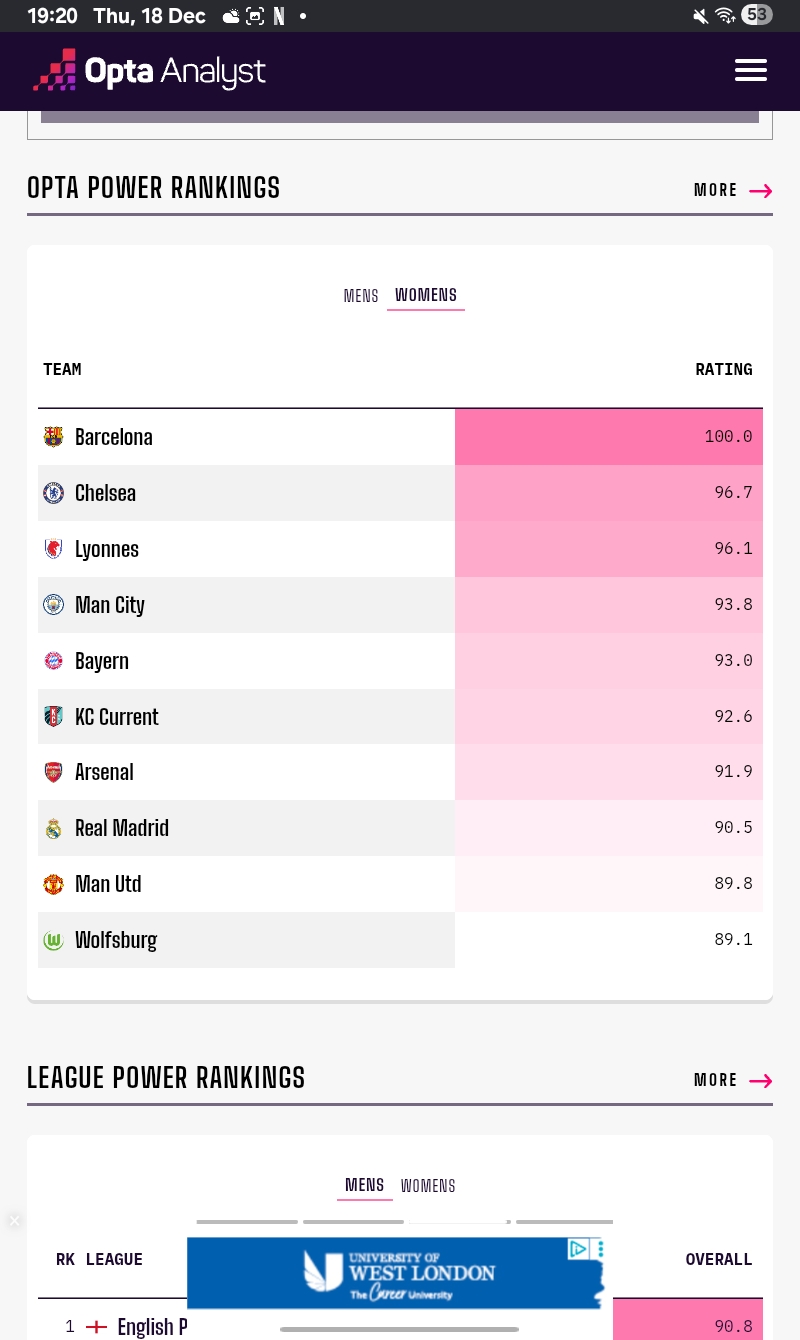
Task: Click the Lyonnes 96.1 rating cell
Action: coord(608,549)
